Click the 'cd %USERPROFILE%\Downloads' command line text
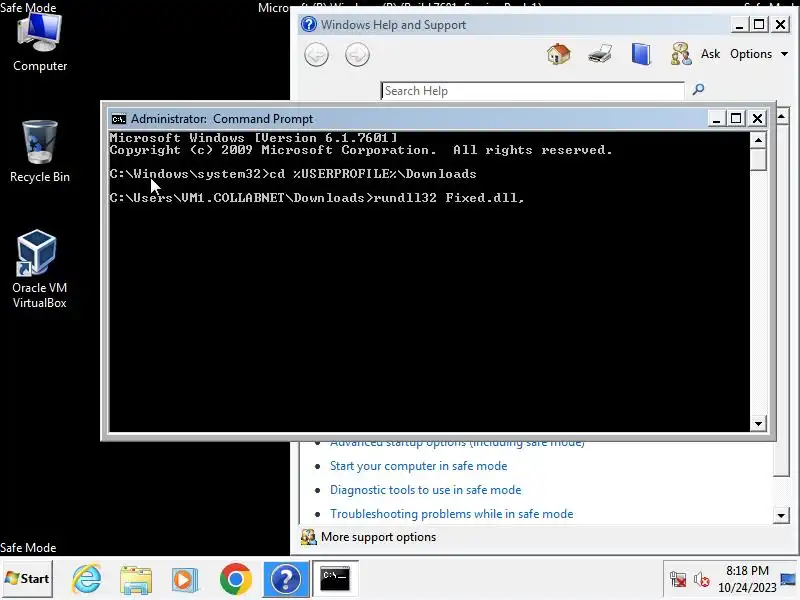The image size is (800, 600). click(373, 174)
